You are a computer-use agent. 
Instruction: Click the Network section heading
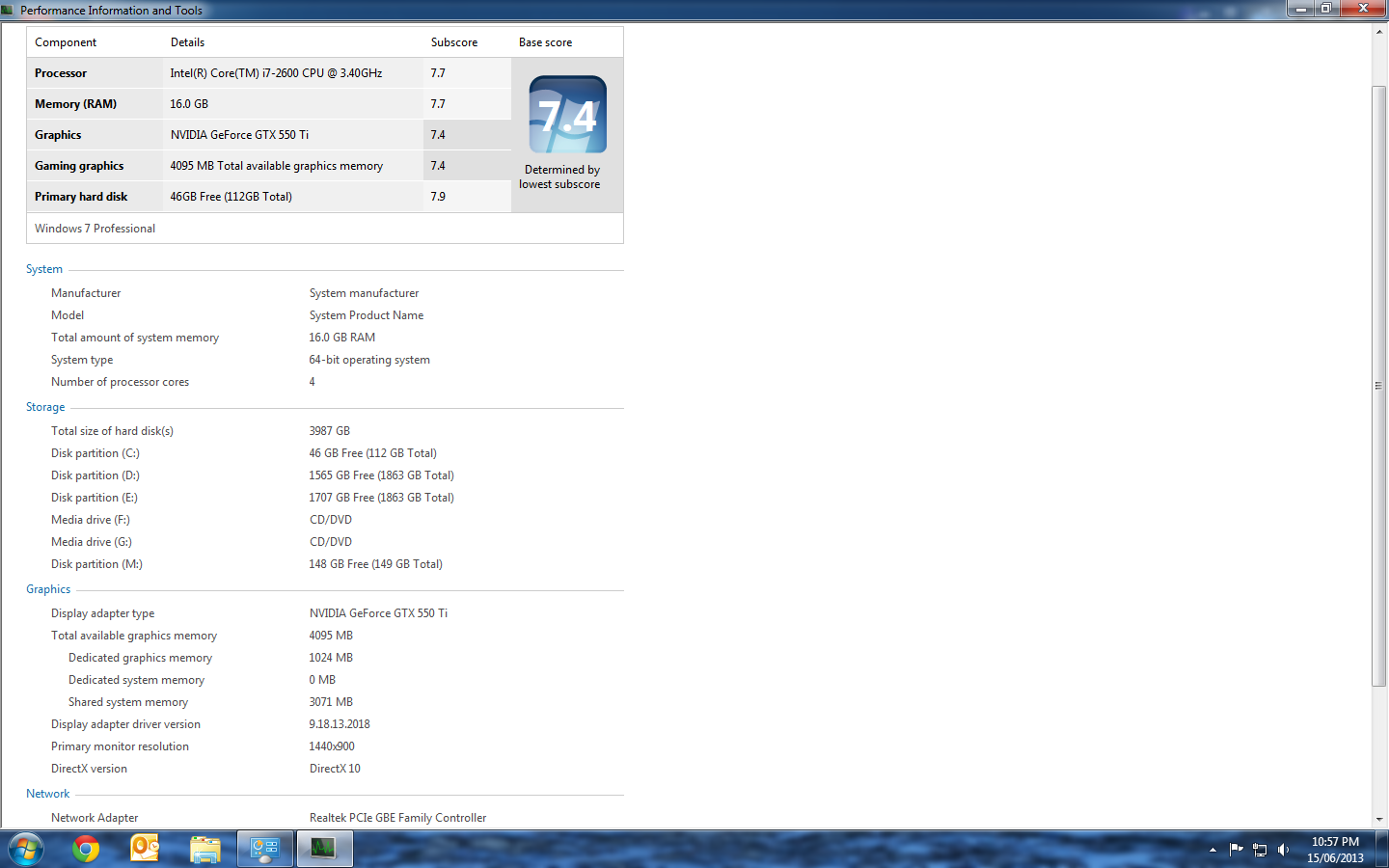click(47, 794)
